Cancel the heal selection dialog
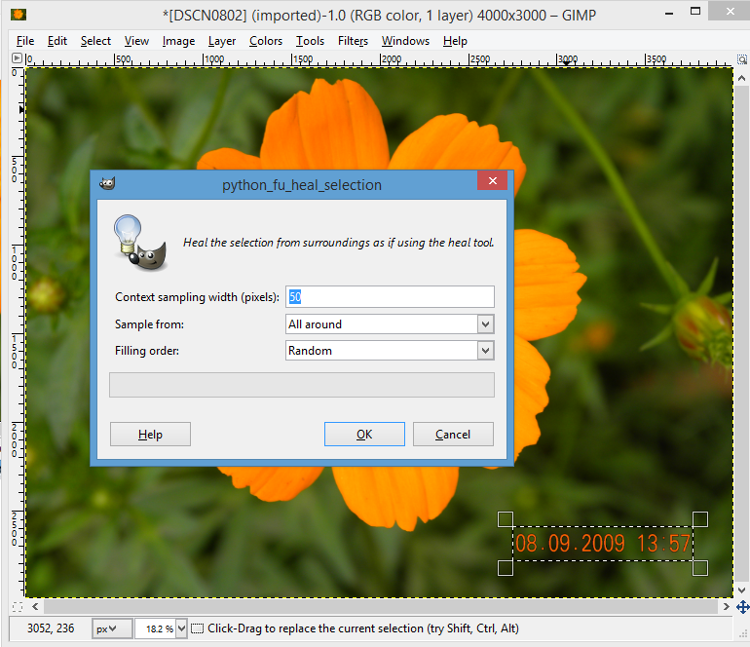 (x=453, y=434)
